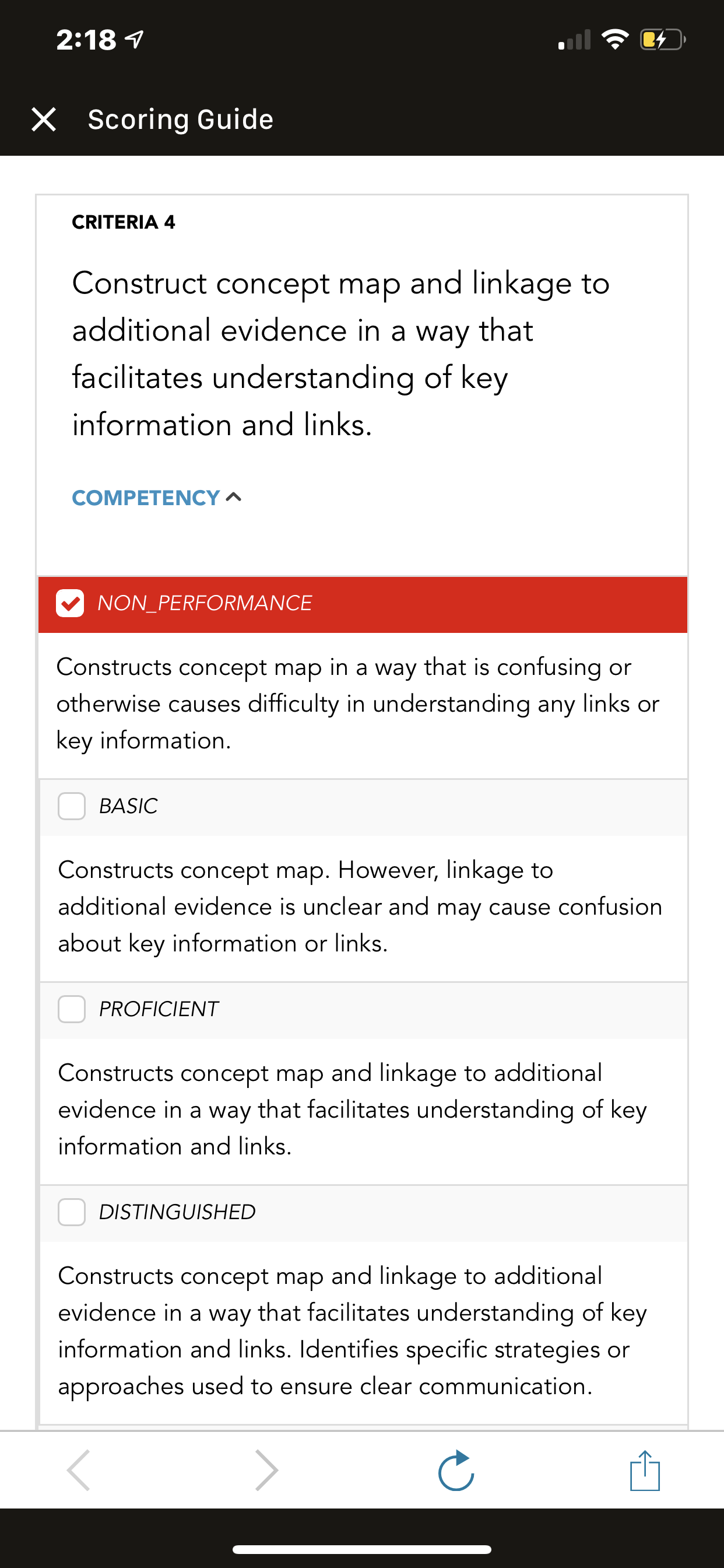Check the PROFICIENT level checkbox
This screenshot has height=1568, width=724.
coord(71,1009)
